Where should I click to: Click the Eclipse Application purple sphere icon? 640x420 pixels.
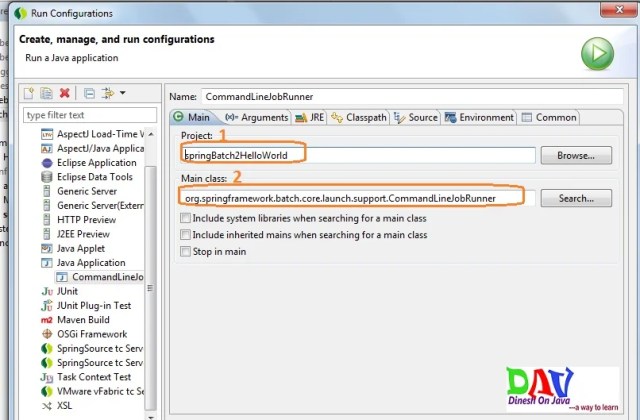tap(47, 163)
